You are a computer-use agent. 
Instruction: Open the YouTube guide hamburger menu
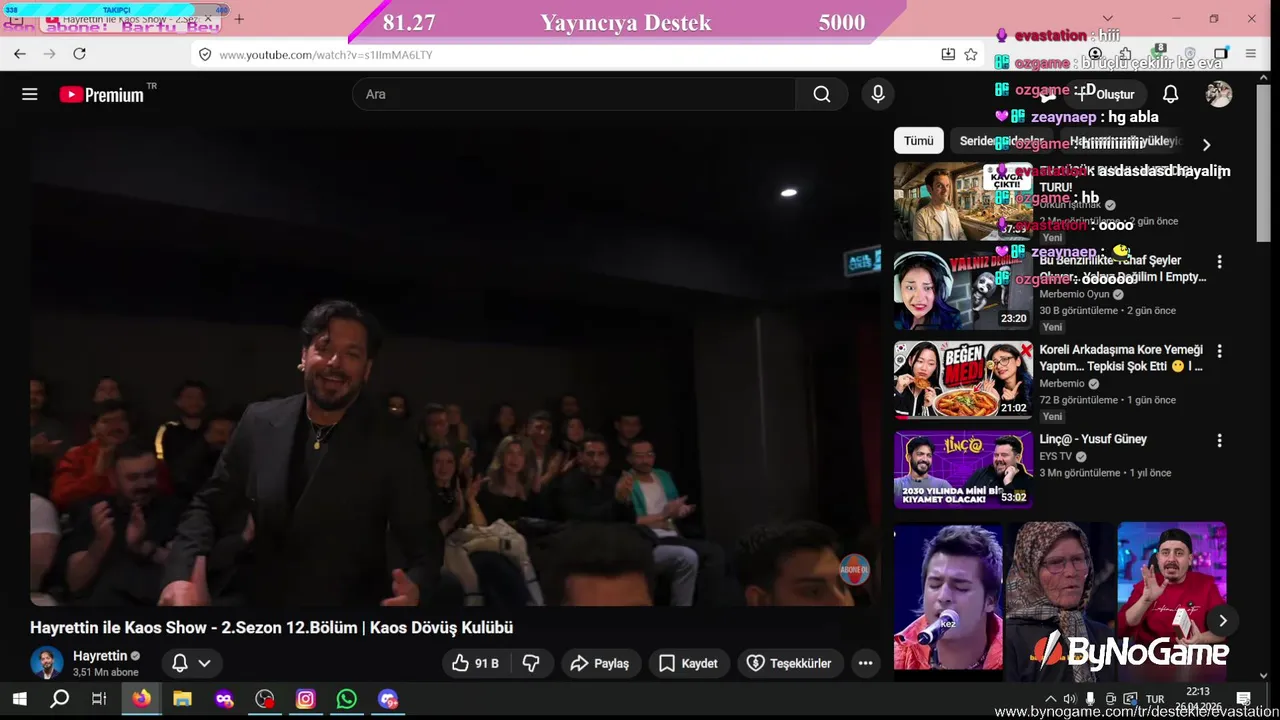point(30,94)
